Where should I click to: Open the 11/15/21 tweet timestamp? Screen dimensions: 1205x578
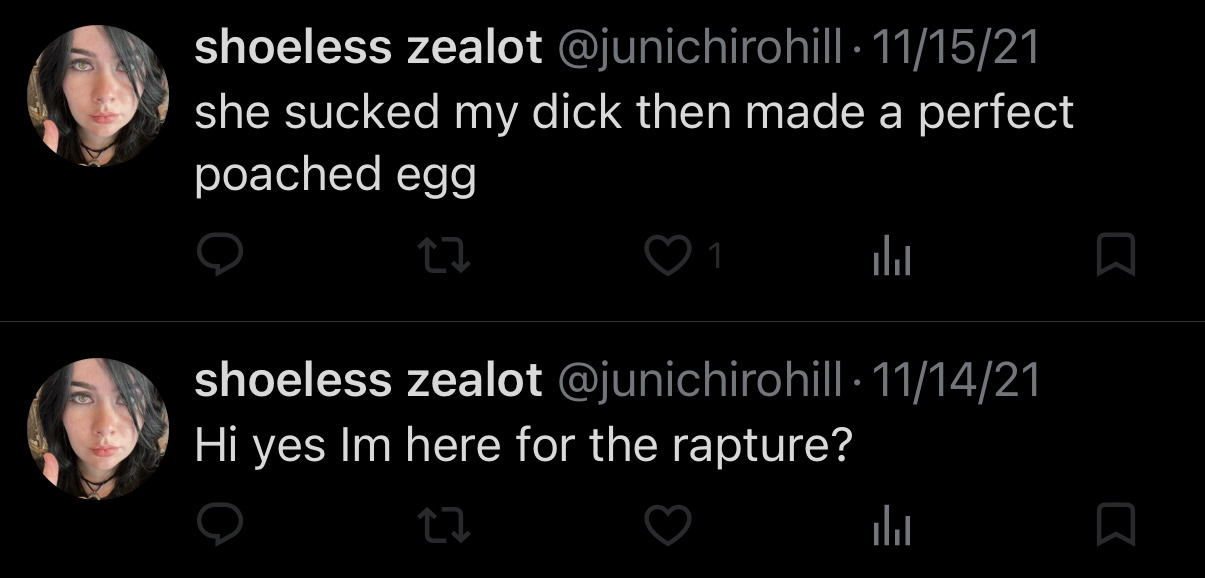point(957,50)
